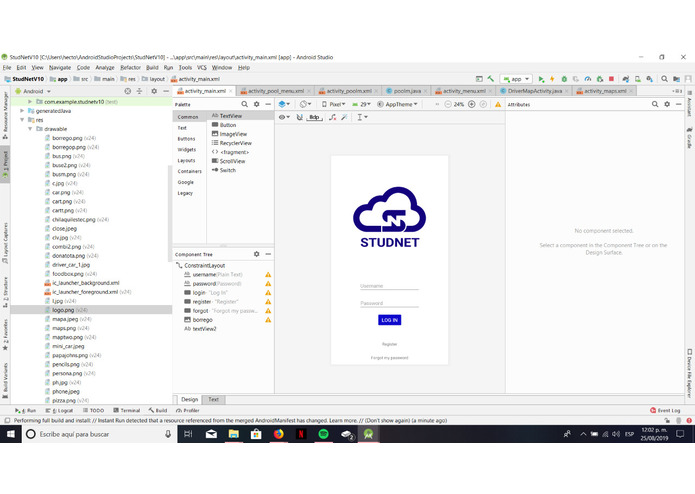This screenshot has height=494, width=695.
Task: Switch to the Text editor tab
Action: (x=213, y=399)
